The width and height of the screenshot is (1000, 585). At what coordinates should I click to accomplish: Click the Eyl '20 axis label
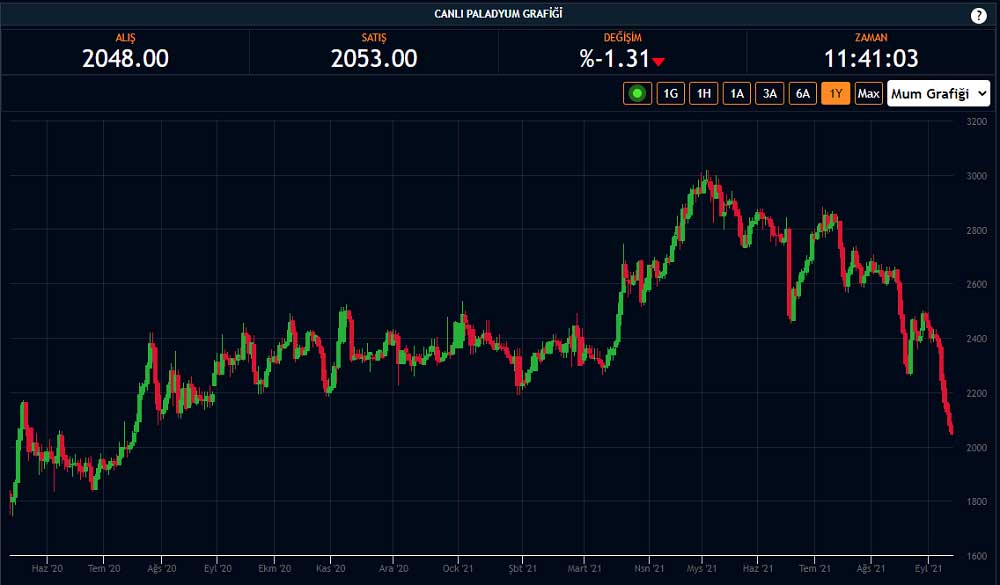[217, 568]
